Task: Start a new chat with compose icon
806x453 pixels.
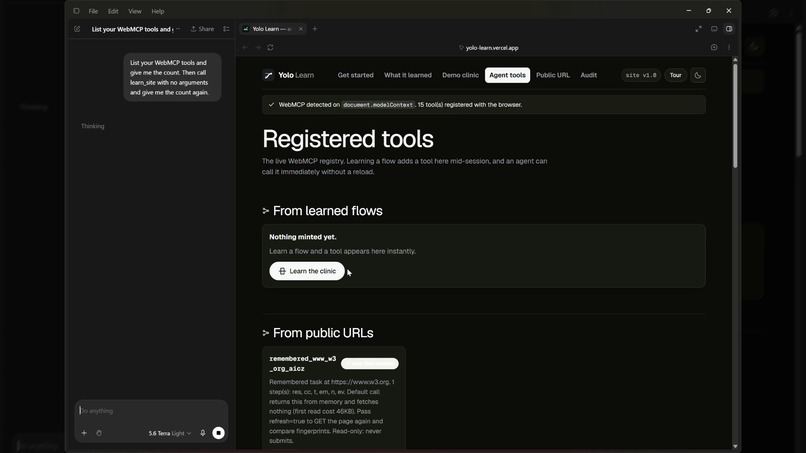Action: (77, 29)
